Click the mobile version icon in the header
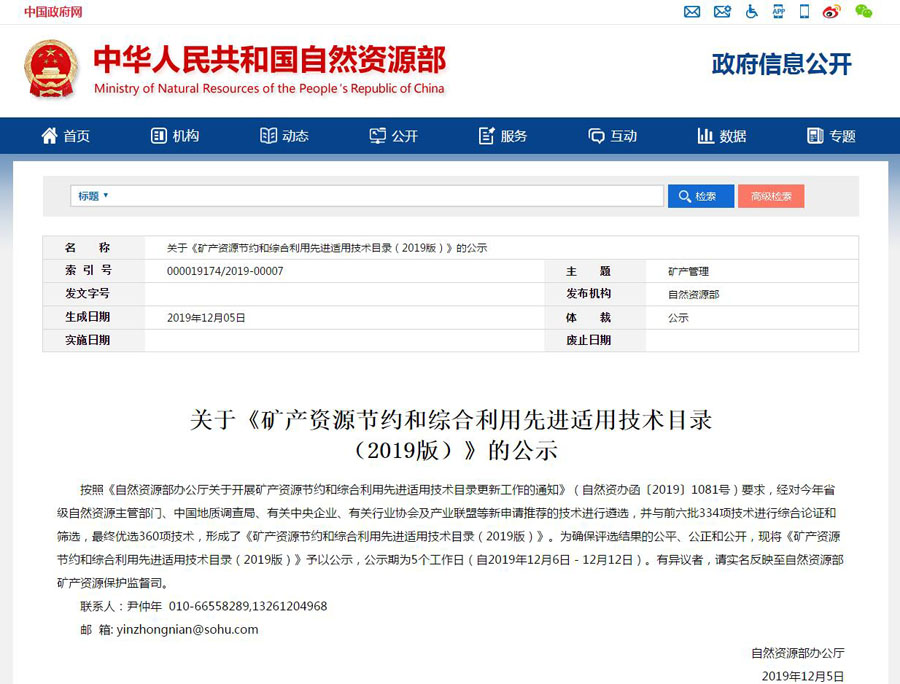Image resolution: width=900 pixels, height=684 pixels. (804, 11)
